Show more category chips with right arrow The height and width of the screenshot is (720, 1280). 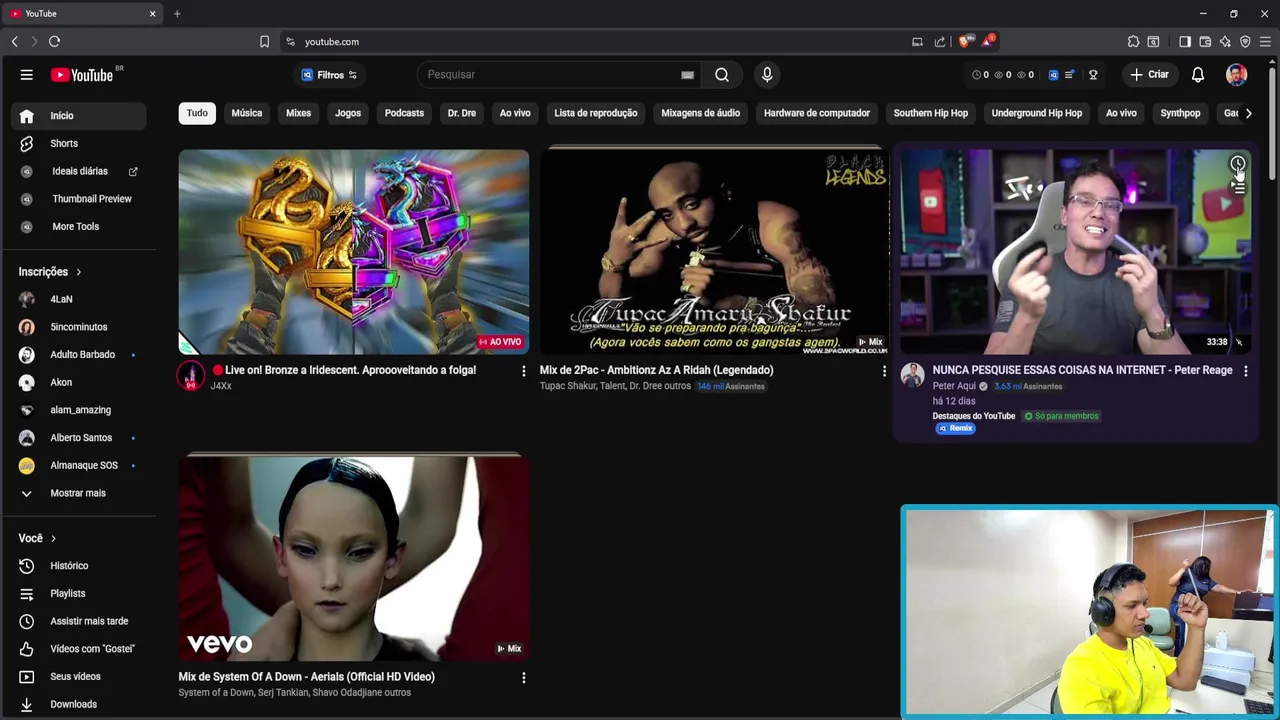coord(1248,113)
